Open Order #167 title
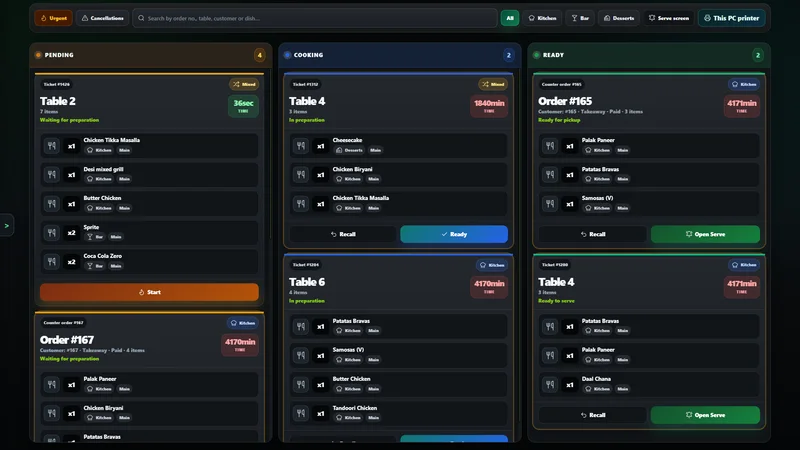Screen dimensions: 800x450 coord(67,340)
